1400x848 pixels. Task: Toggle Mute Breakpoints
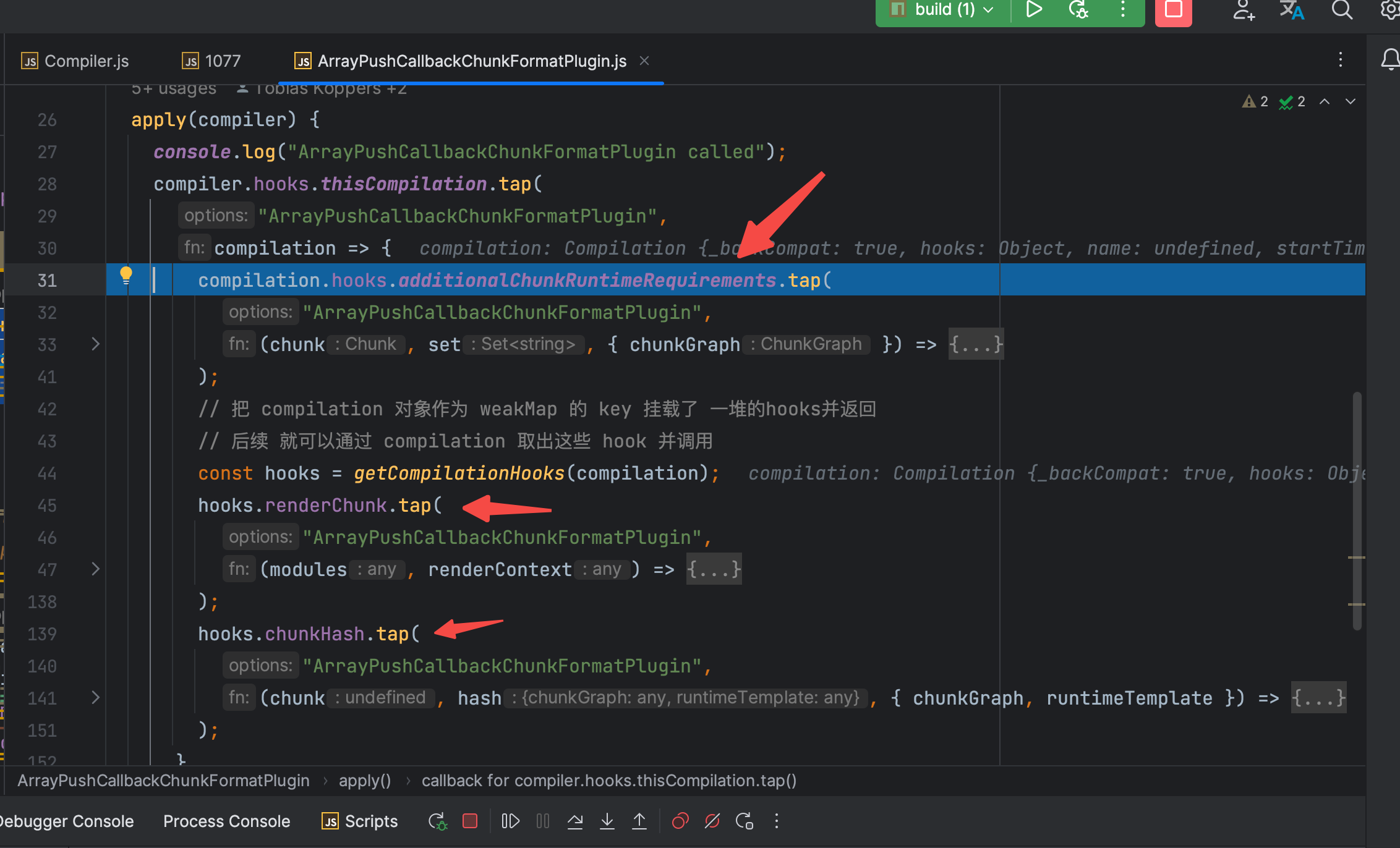pos(712,821)
